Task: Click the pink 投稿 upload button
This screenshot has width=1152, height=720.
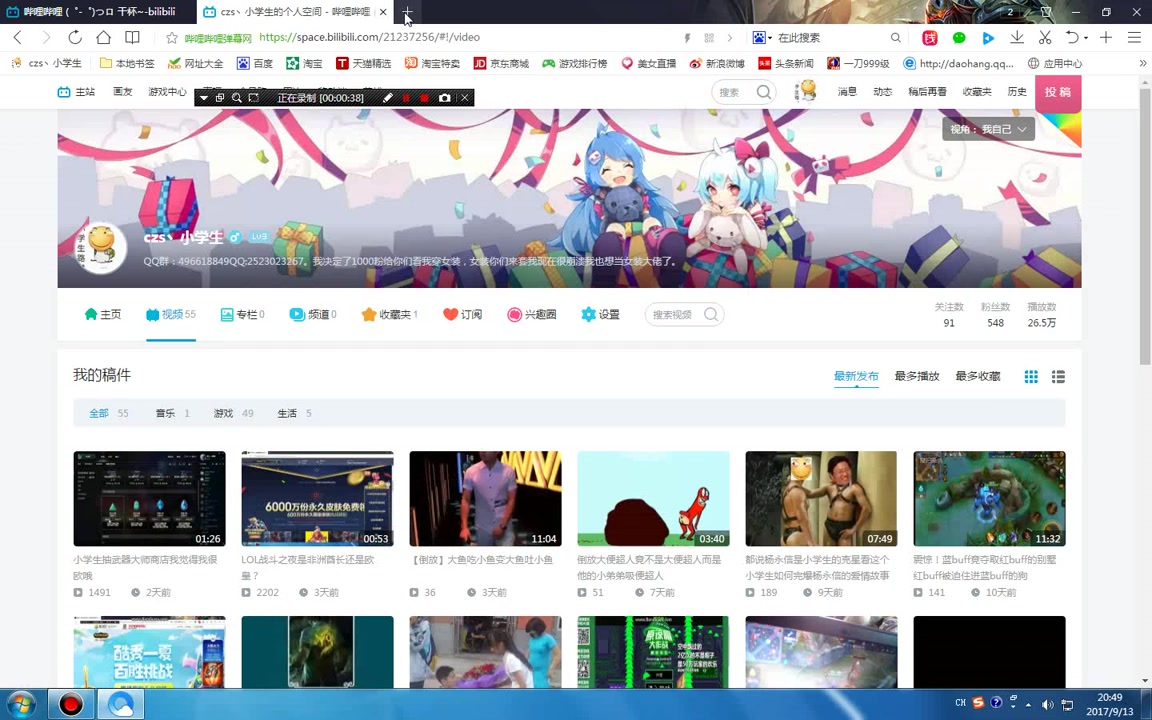Action: point(1057,92)
